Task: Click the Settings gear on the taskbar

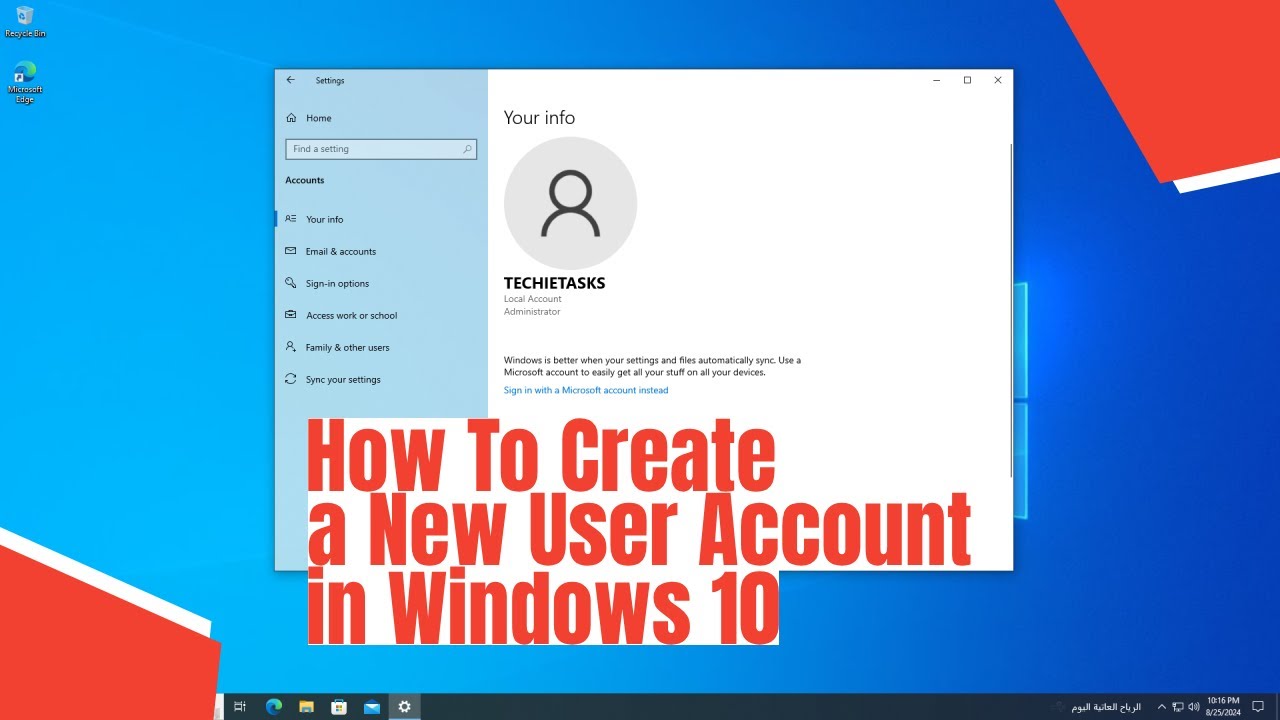Action: pyautogui.click(x=404, y=706)
